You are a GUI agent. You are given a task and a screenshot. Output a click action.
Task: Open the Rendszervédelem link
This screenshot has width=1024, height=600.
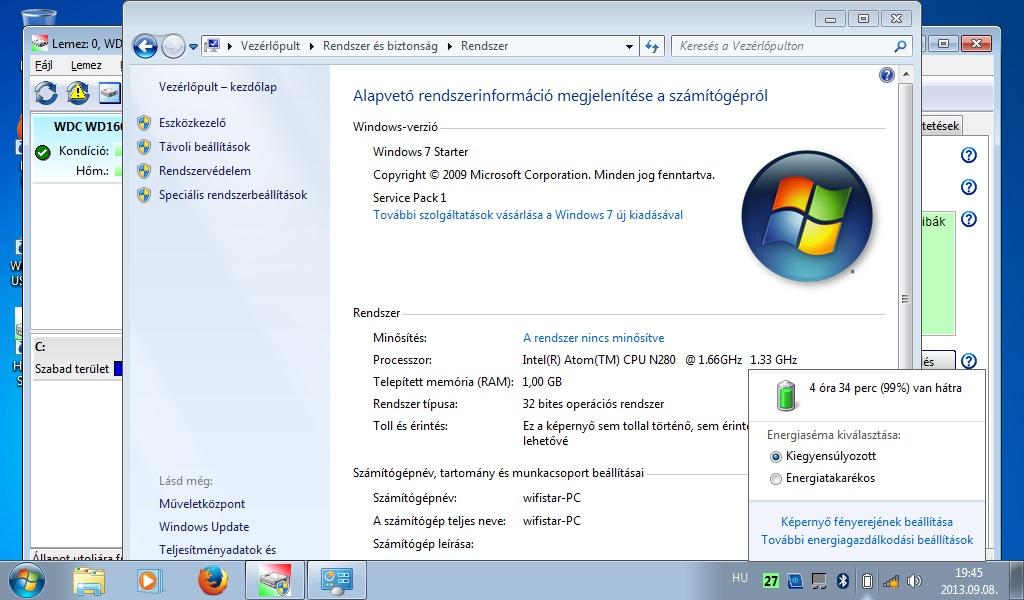(204, 171)
